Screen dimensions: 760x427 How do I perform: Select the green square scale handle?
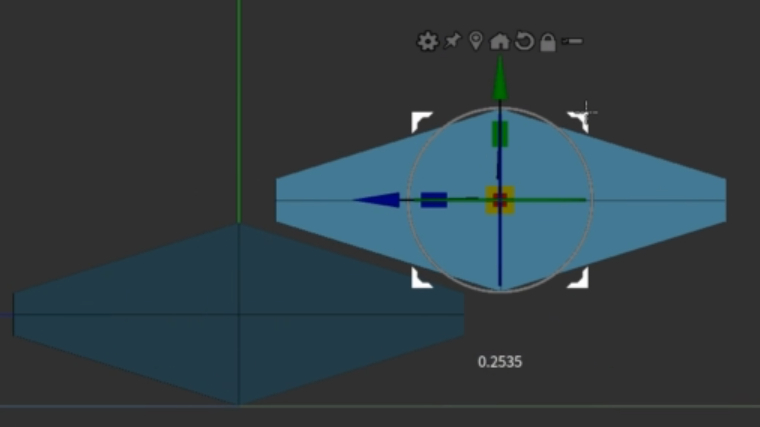pyautogui.click(x=500, y=134)
